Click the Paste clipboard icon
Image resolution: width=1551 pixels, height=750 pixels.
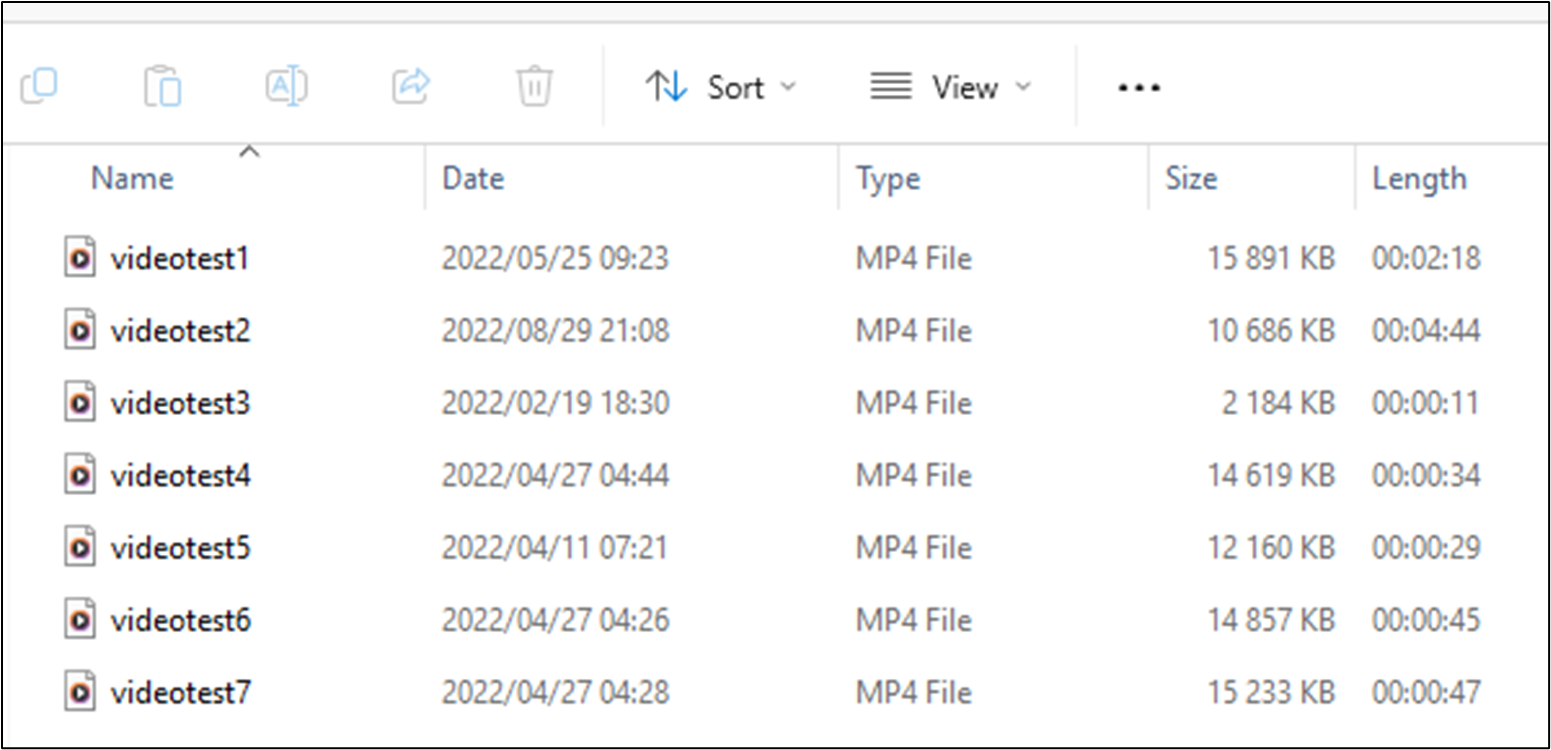tap(162, 86)
